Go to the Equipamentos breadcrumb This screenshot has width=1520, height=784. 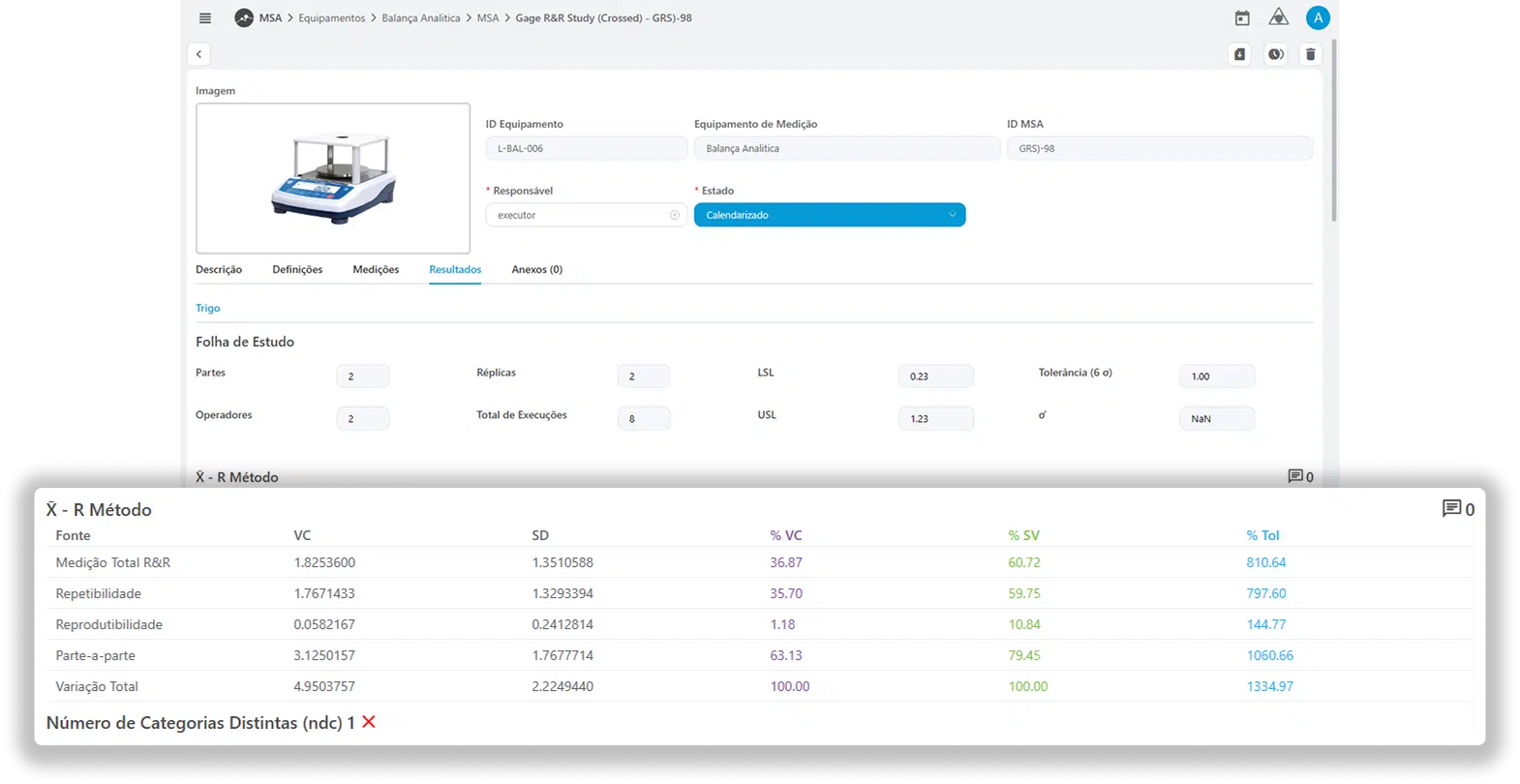coord(332,18)
